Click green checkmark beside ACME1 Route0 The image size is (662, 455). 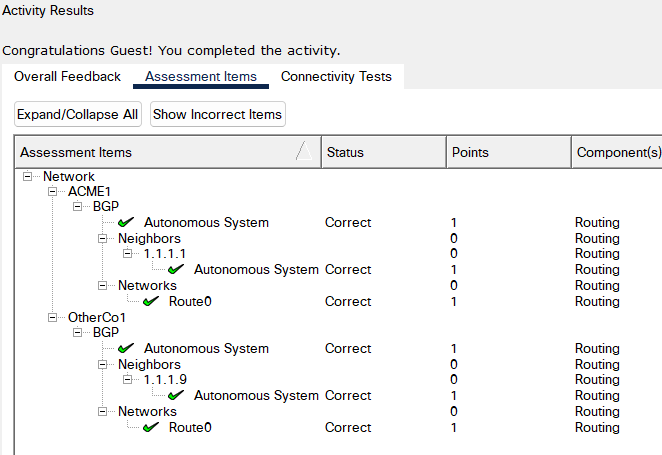pyautogui.click(x=151, y=301)
